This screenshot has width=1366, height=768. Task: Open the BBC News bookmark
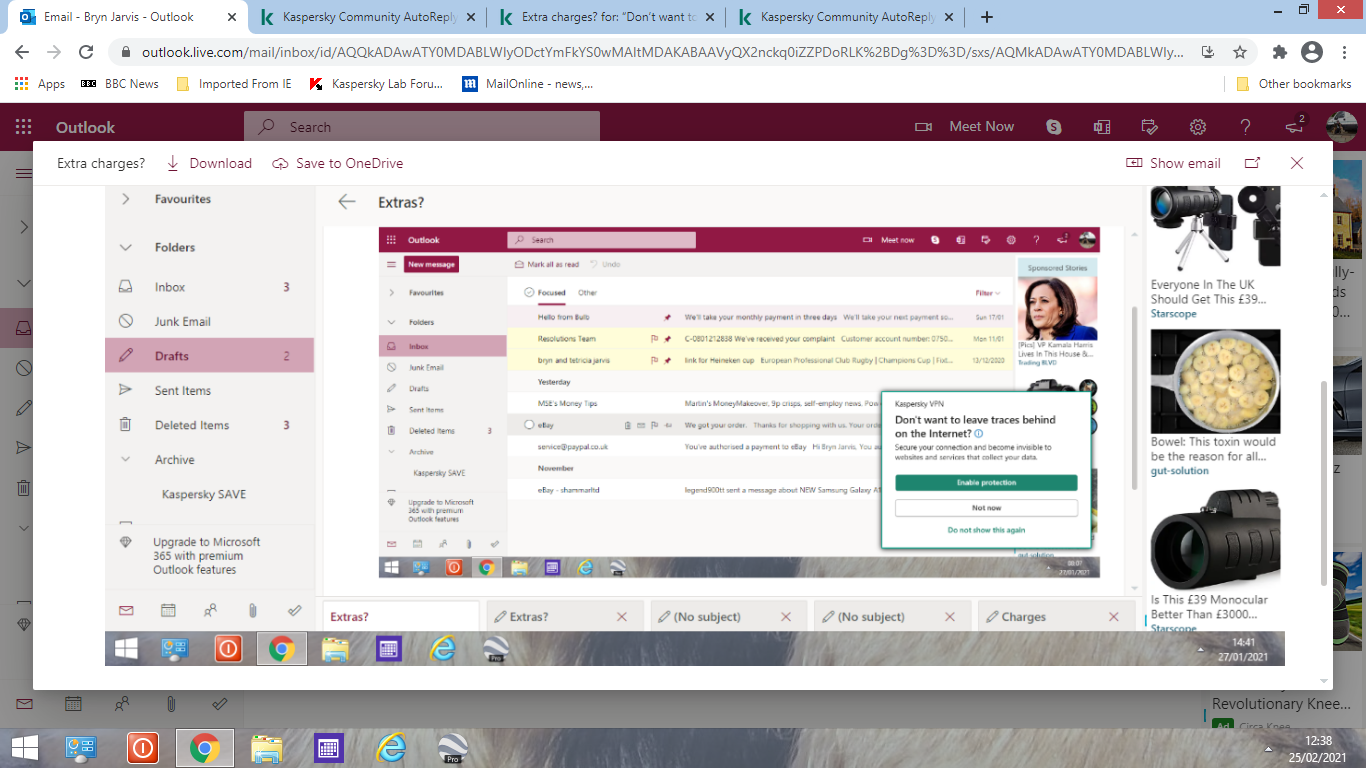click(120, 84)
